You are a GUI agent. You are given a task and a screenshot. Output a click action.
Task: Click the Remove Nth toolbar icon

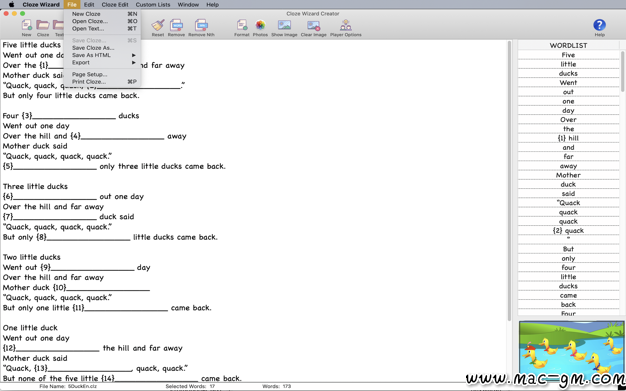coord(201,26)
